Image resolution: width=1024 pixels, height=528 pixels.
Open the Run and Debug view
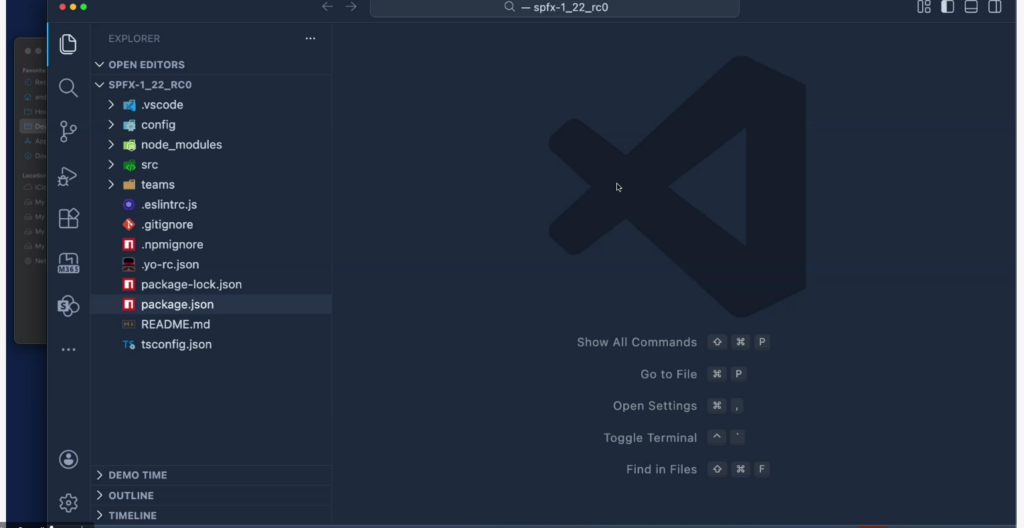coord(68,175)
